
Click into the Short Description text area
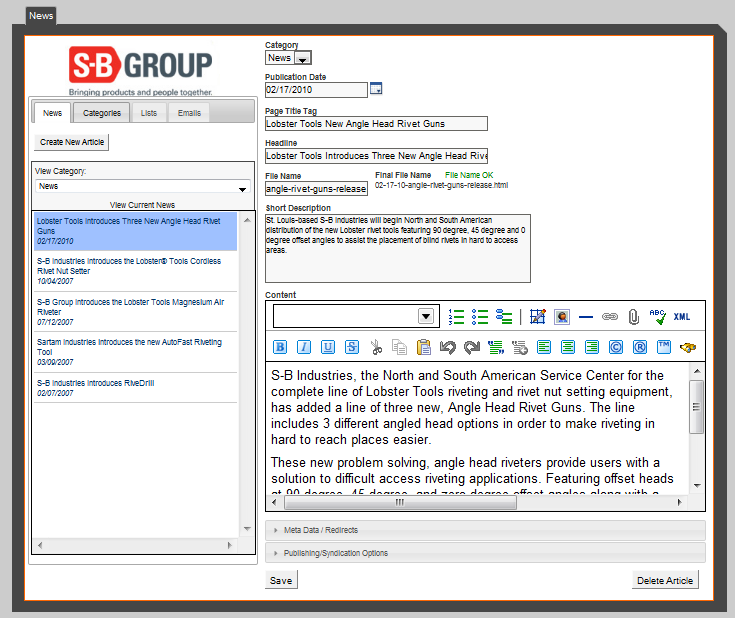(398, 249)
